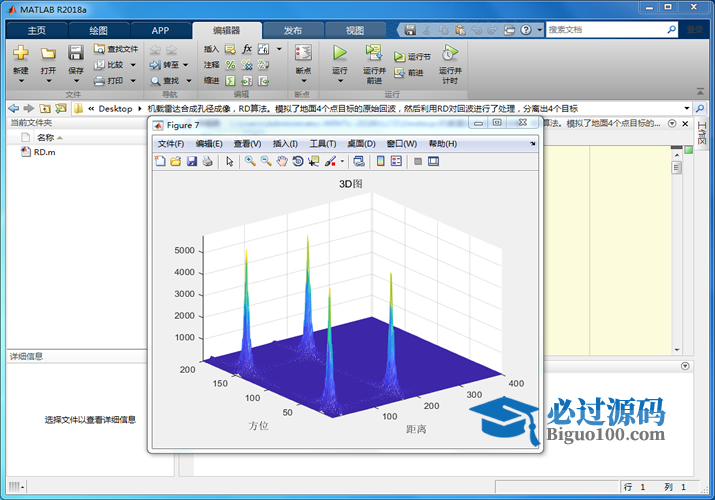Switch to the Home (主页) tab
The width and height of the screenshot is (715, 500).
coord(37,31)
